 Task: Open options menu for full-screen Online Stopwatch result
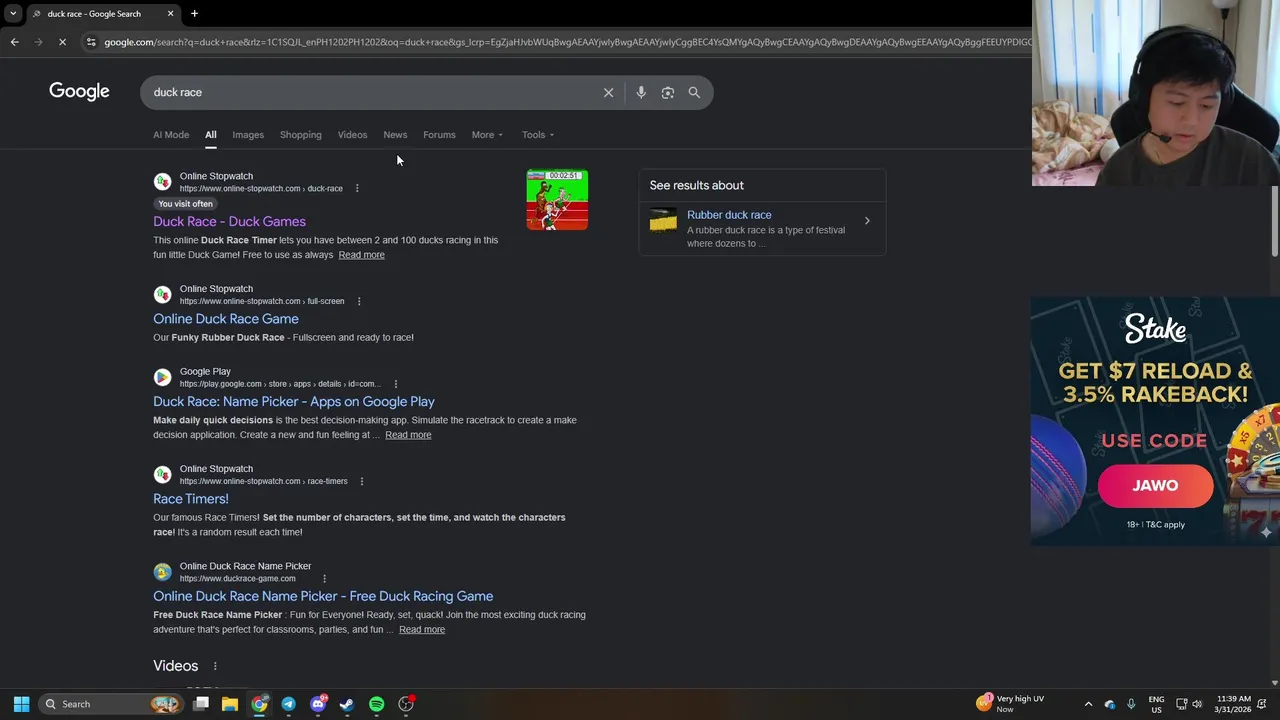click(359, 301)
